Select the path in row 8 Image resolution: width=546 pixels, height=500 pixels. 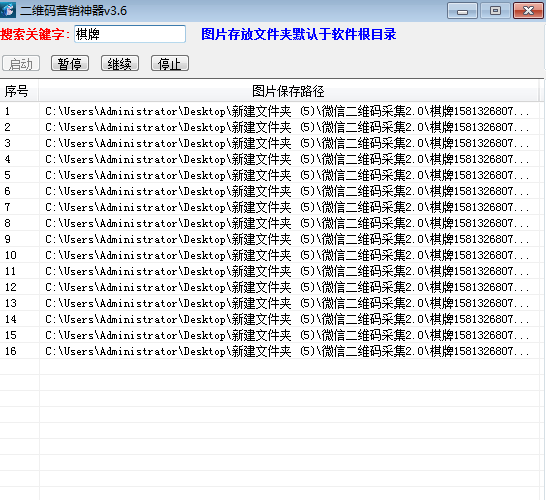pos(287,223)
